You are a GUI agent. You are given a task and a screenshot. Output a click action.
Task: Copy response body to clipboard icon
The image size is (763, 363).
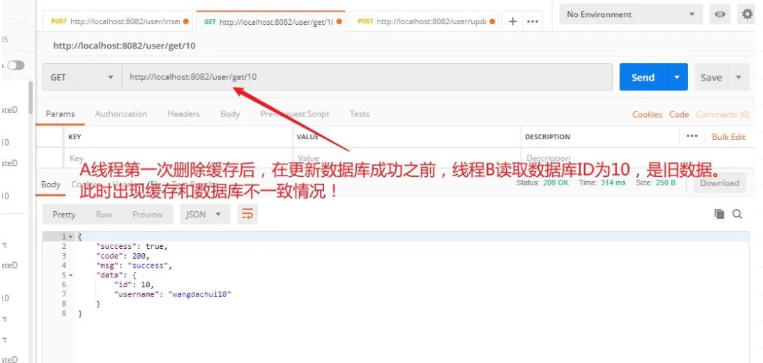point(719,214)
